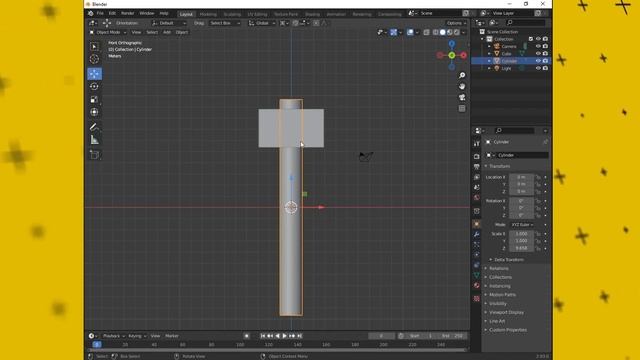Activate the Transform tool in the left toolbar

(94, 112)
